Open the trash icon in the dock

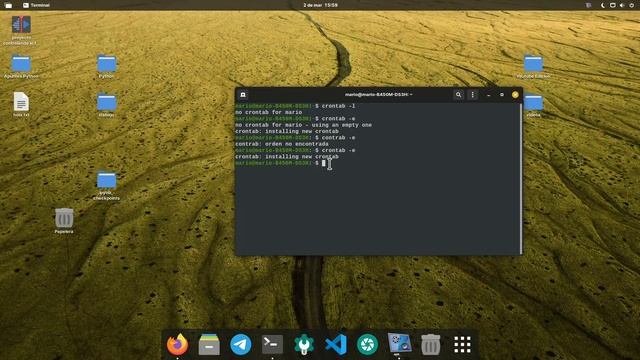pos(431,344)
